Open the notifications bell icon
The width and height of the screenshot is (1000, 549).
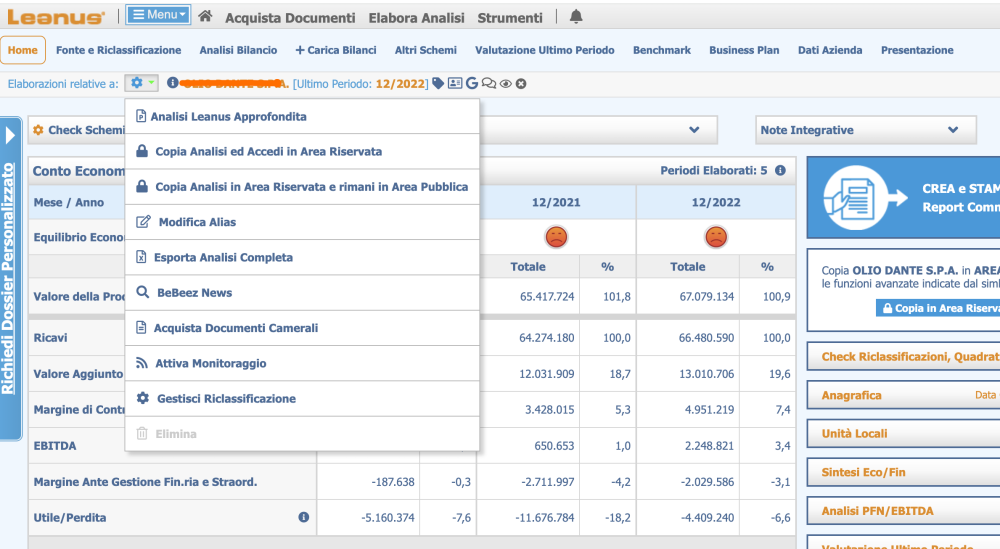coord(575,17)
